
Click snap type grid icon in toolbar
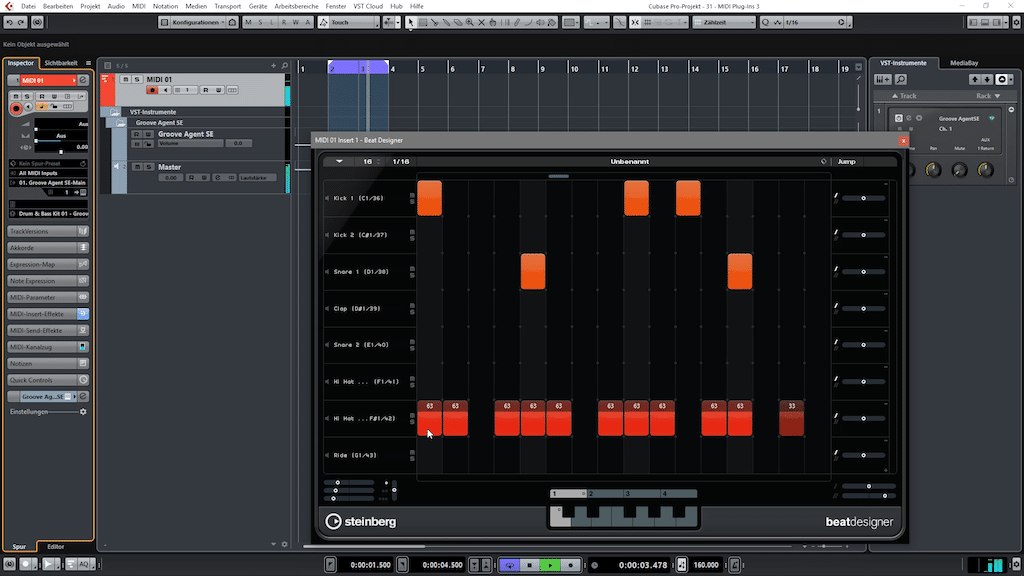647,22
